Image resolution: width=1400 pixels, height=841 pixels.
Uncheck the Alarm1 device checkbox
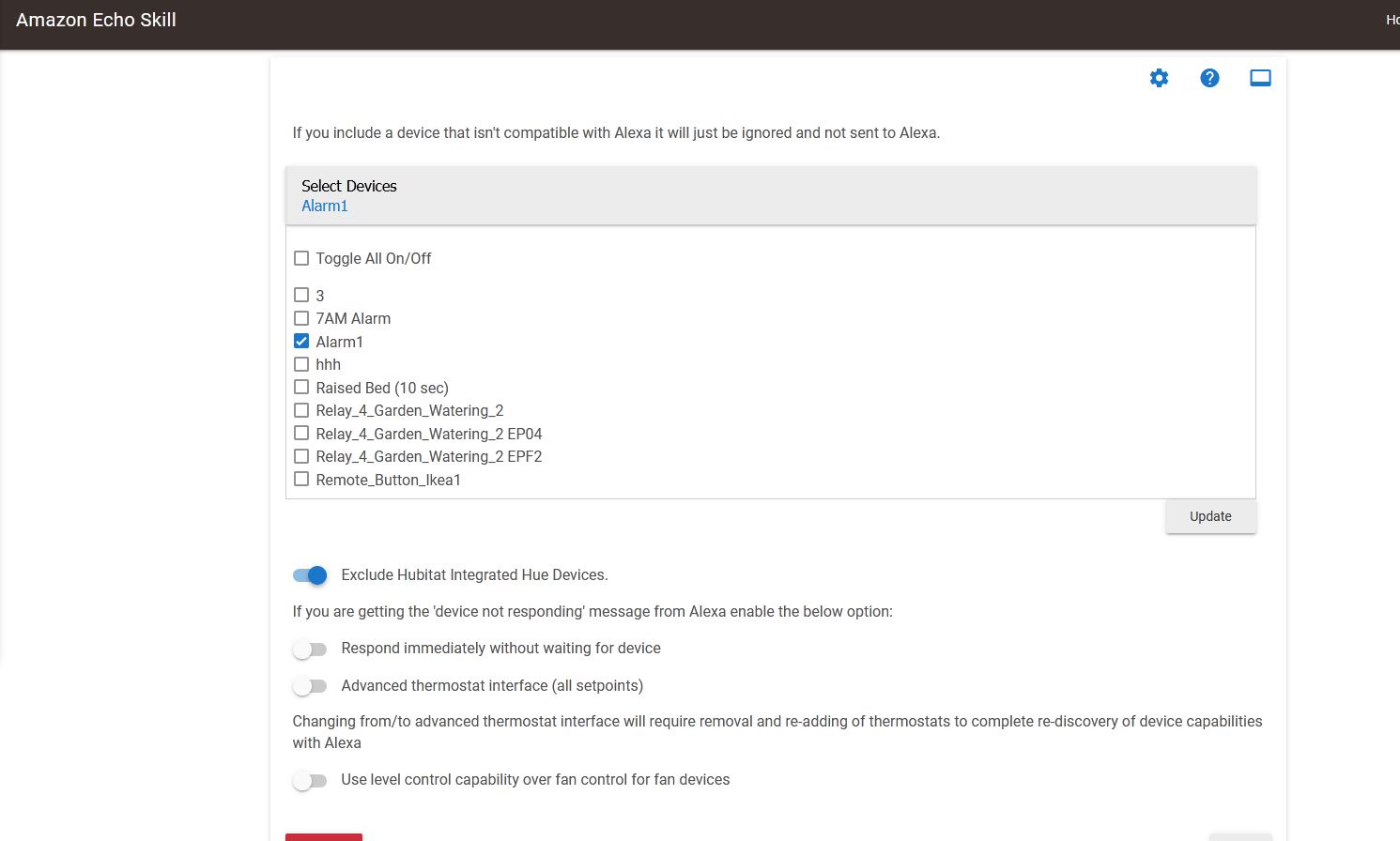pos(301,342)
